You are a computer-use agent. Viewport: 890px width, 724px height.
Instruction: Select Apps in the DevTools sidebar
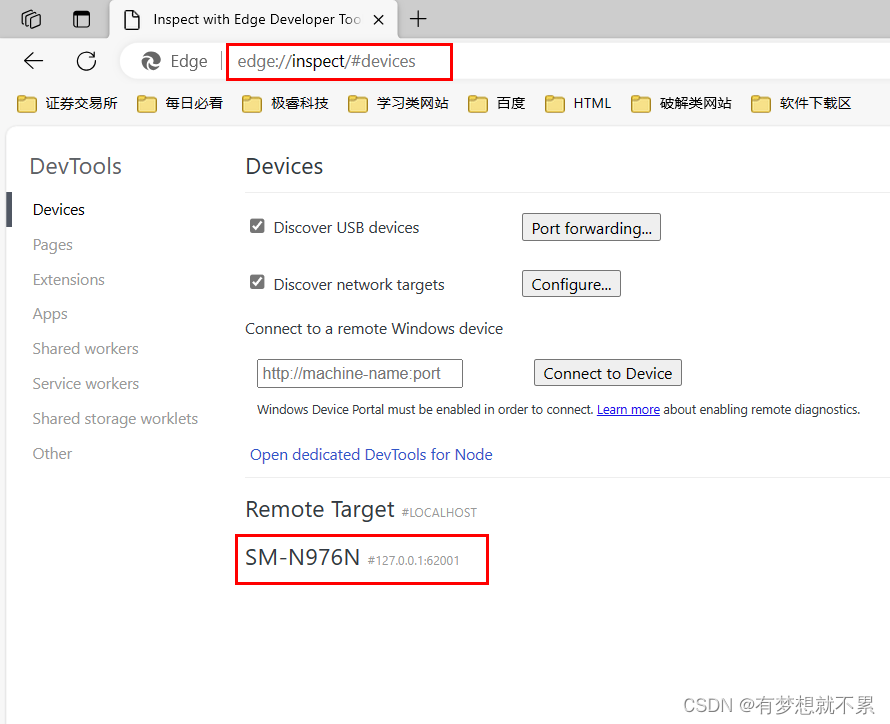pos(50,314)
